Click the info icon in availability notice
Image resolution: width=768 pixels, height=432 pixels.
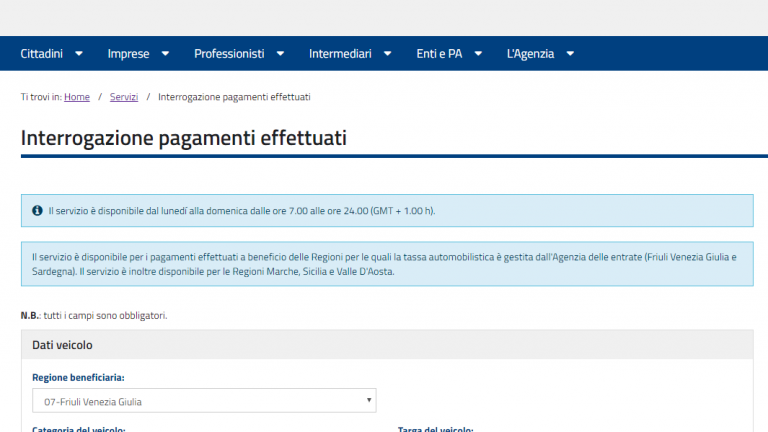[37, 211]
